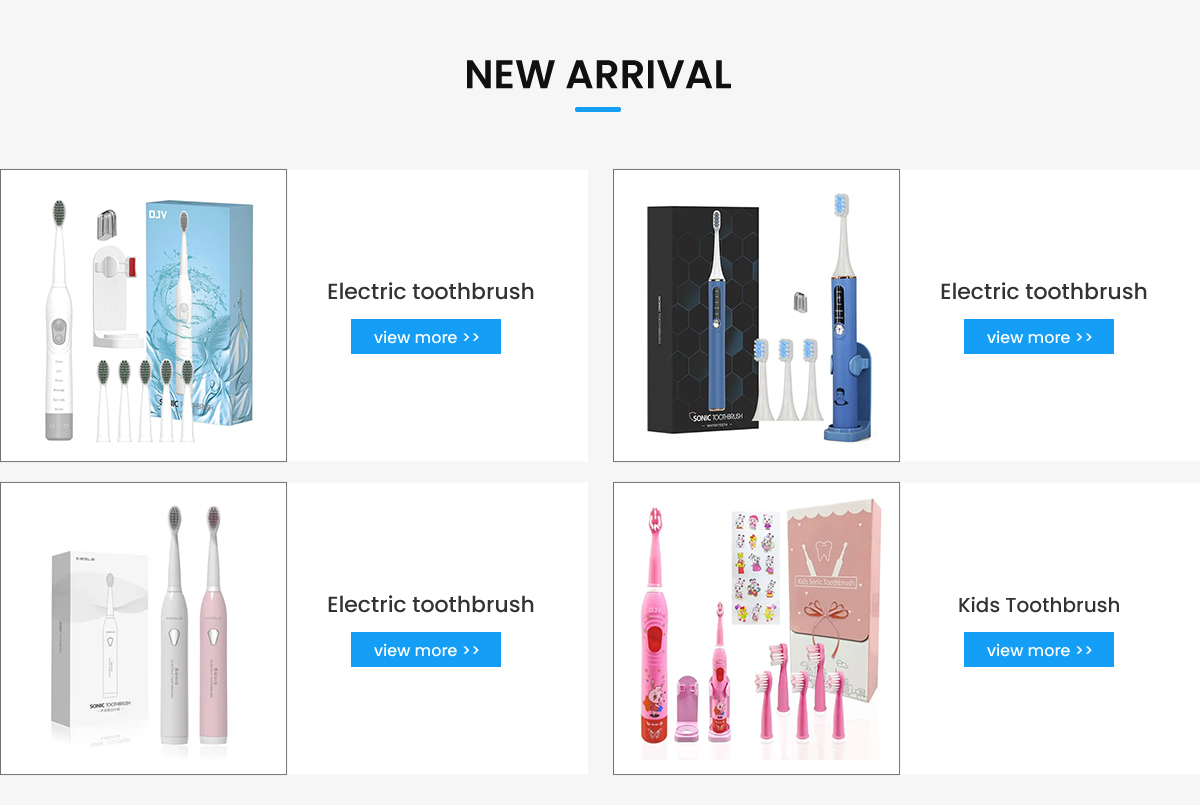The height and width of the screenshot is (805, 1200).
Task: Open the white OJV toothbrush set thumbnail
Action: 144,315
